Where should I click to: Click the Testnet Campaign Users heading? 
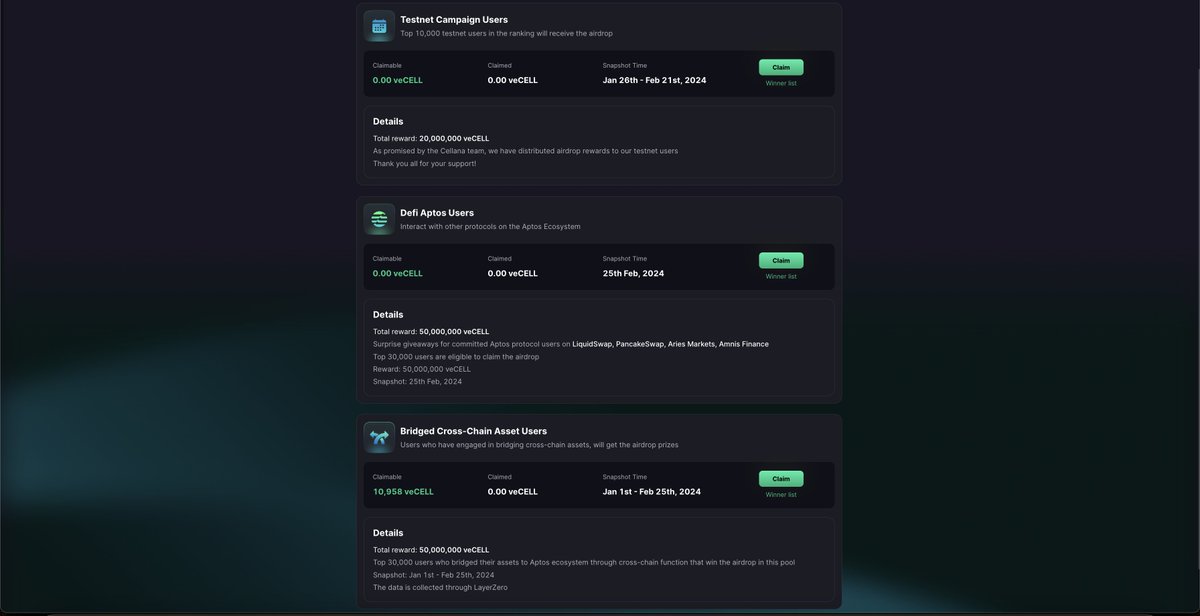tap(454, 19)
